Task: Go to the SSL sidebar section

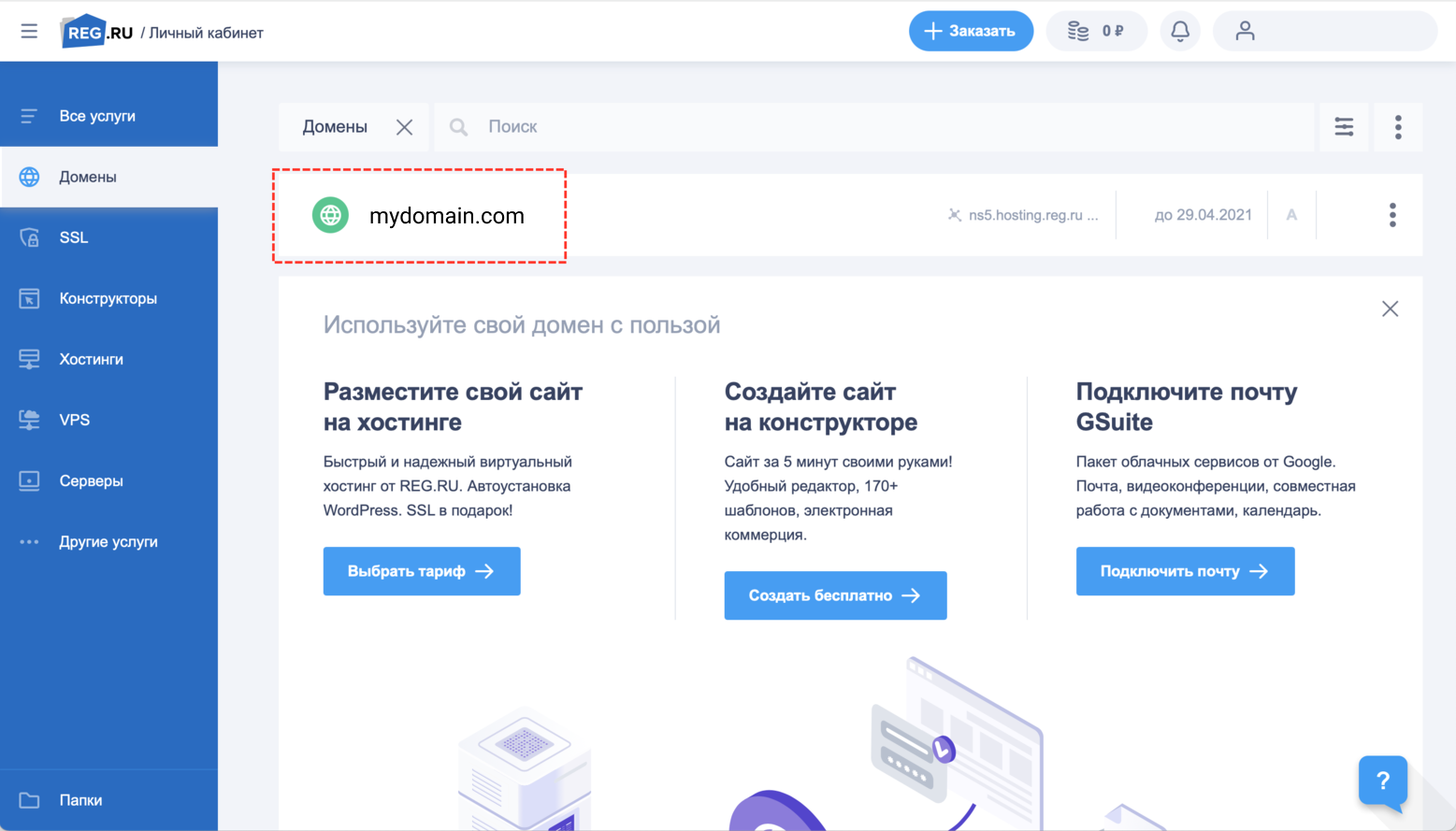Action: coord(74,237)
